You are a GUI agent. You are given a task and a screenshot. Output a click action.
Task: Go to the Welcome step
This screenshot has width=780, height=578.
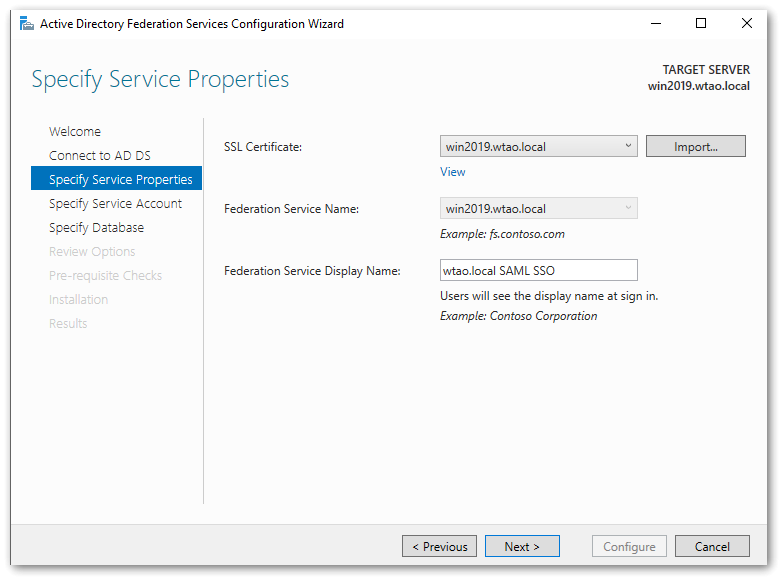pyautogui.click(x=75, y=132)
